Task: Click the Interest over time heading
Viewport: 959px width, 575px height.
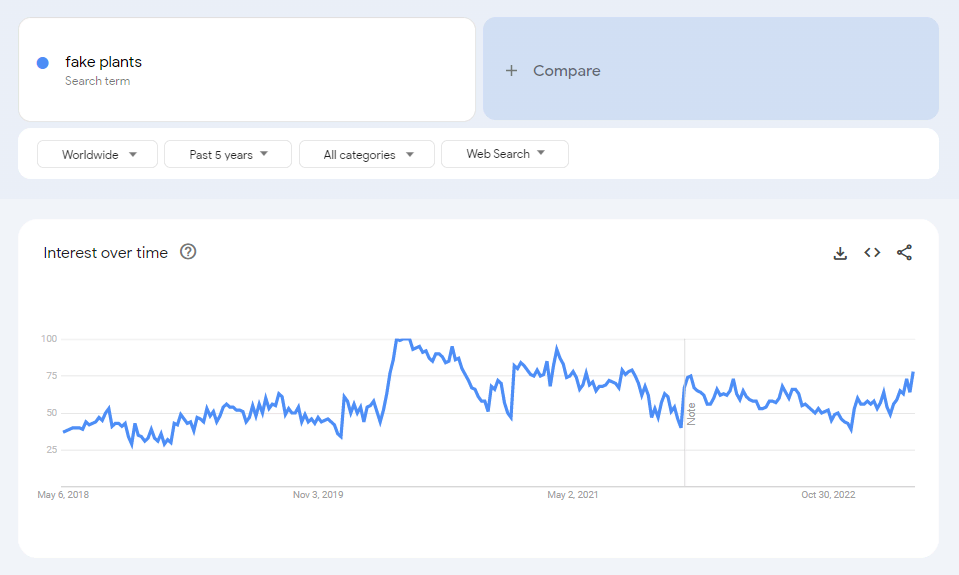Action: pyautogui.click(x=105, y=253)
